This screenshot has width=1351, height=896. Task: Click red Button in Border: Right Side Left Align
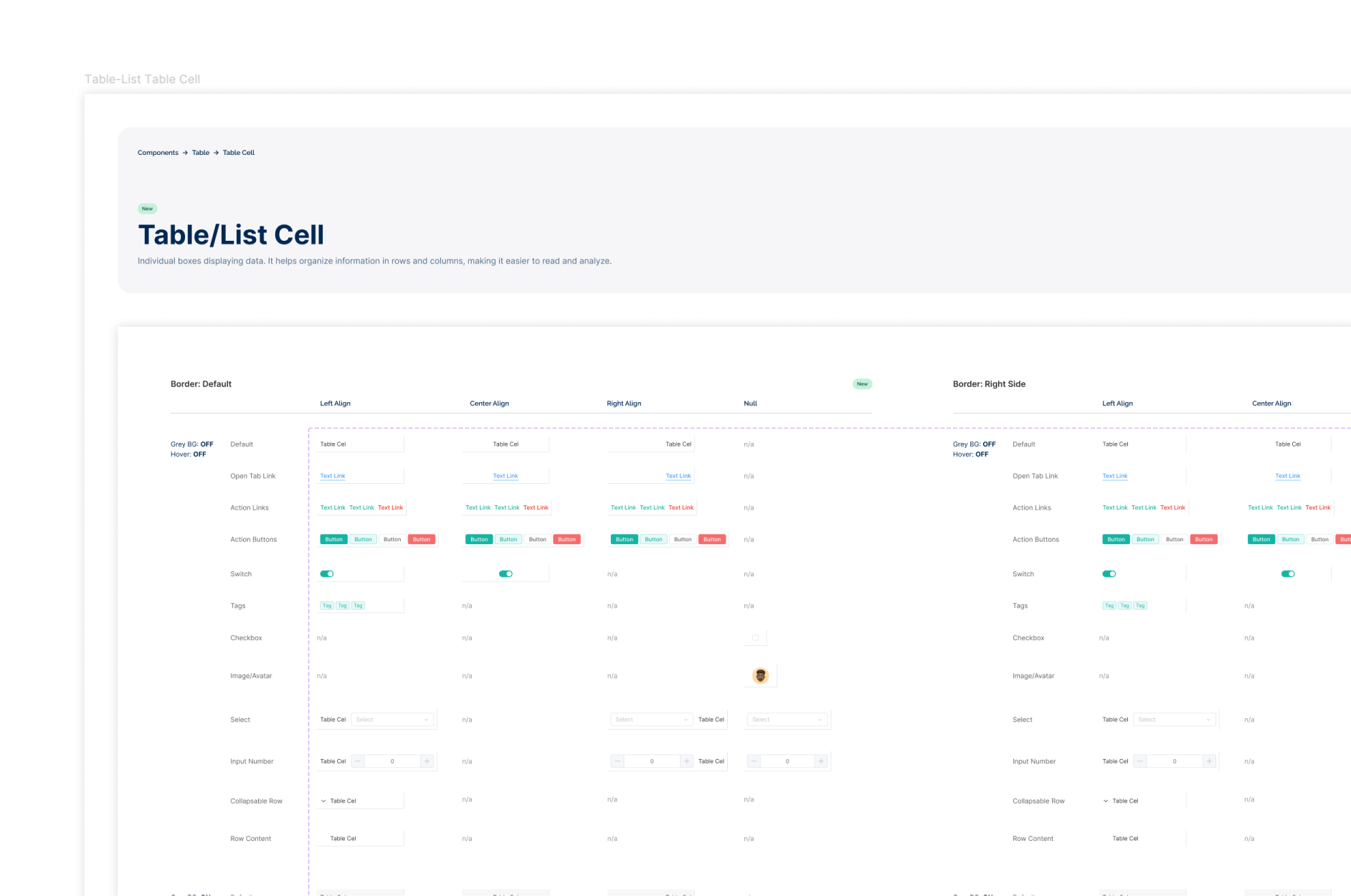1204,540
